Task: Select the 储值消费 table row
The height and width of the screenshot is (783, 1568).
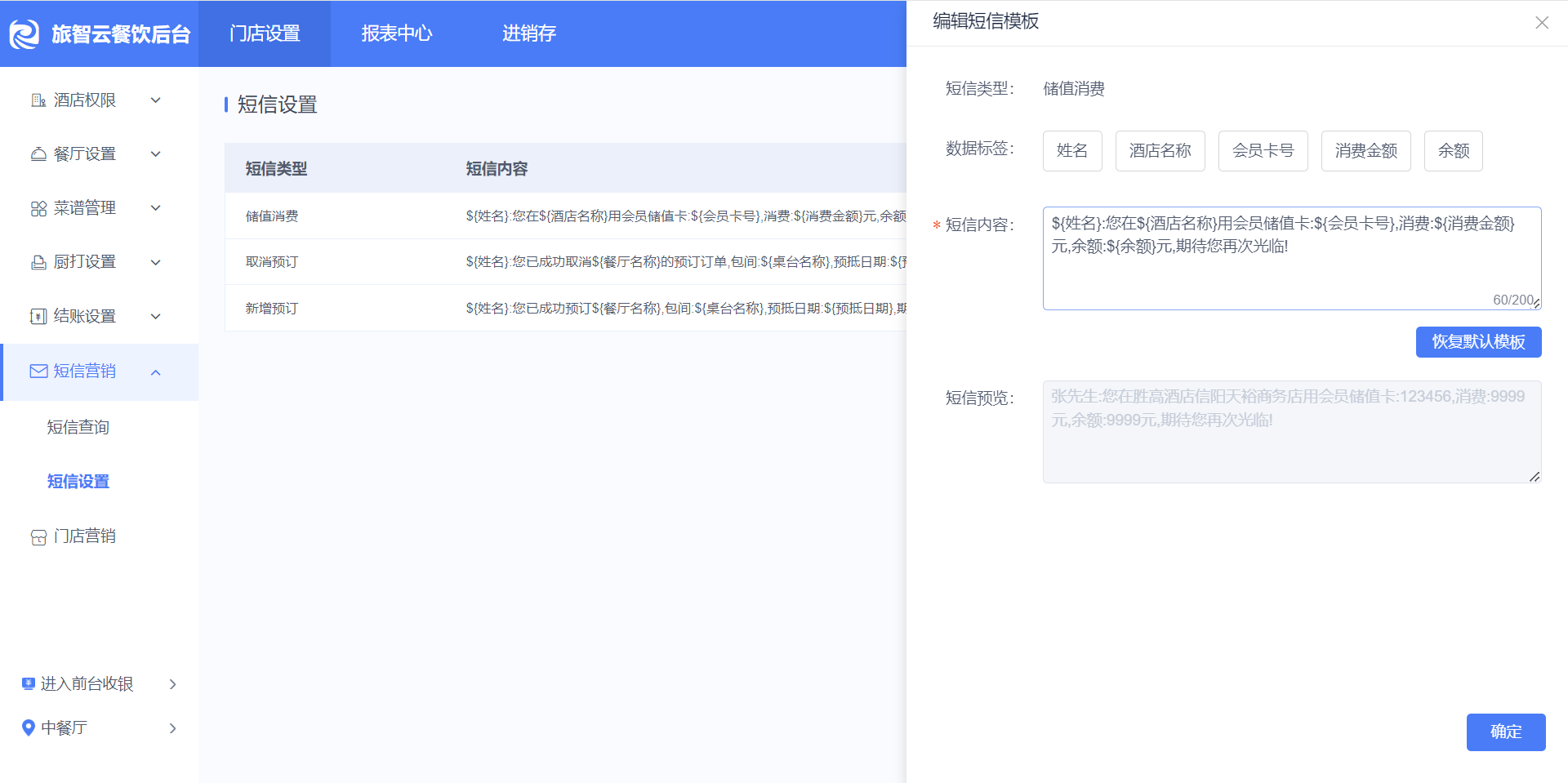Action: click(x=566, y=216)
